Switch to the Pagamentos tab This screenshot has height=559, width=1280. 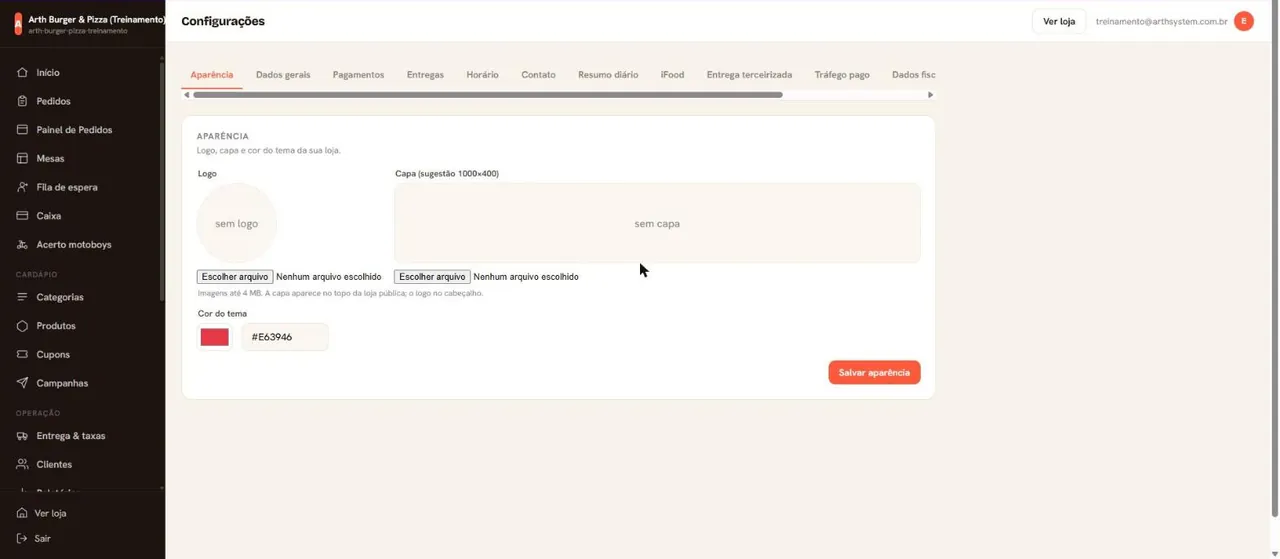tap(358, 75)
